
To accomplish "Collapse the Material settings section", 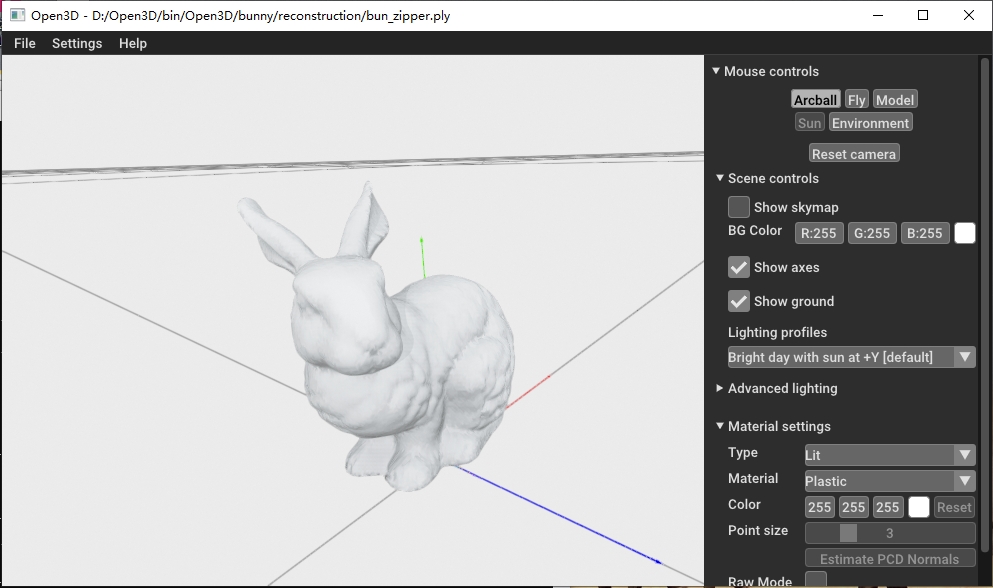I will [719, 426].
